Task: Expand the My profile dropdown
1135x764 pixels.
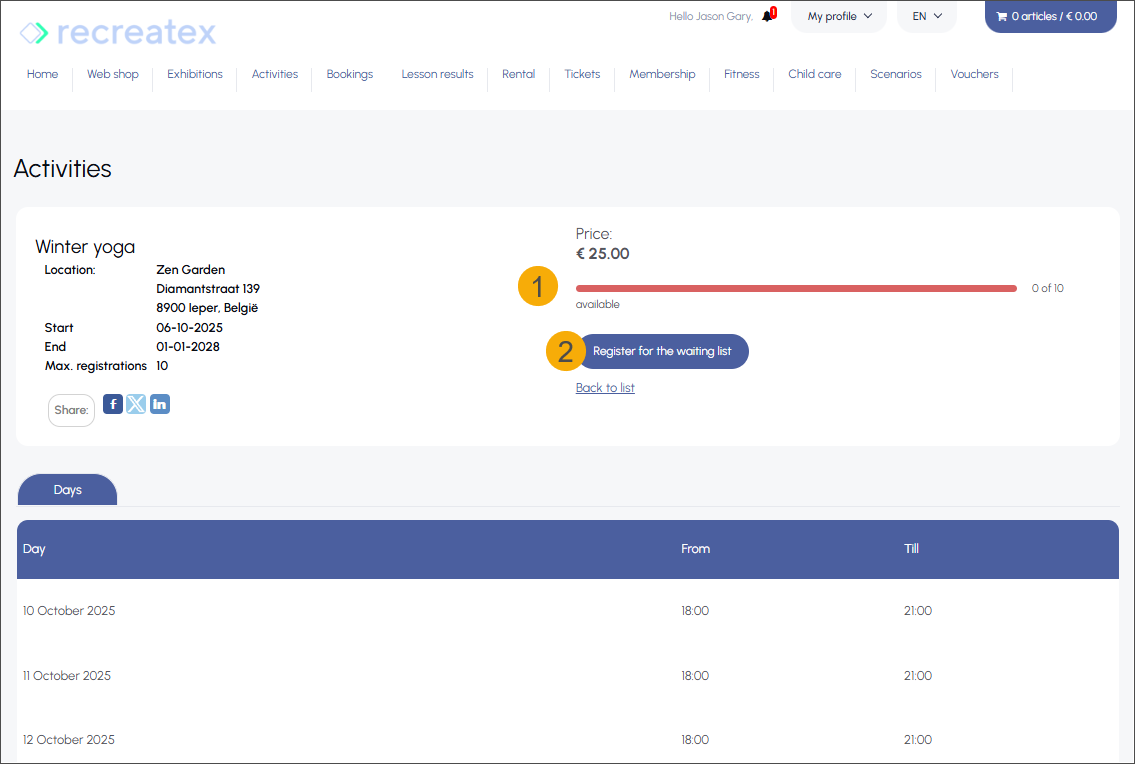Action: tap(839, 16)
